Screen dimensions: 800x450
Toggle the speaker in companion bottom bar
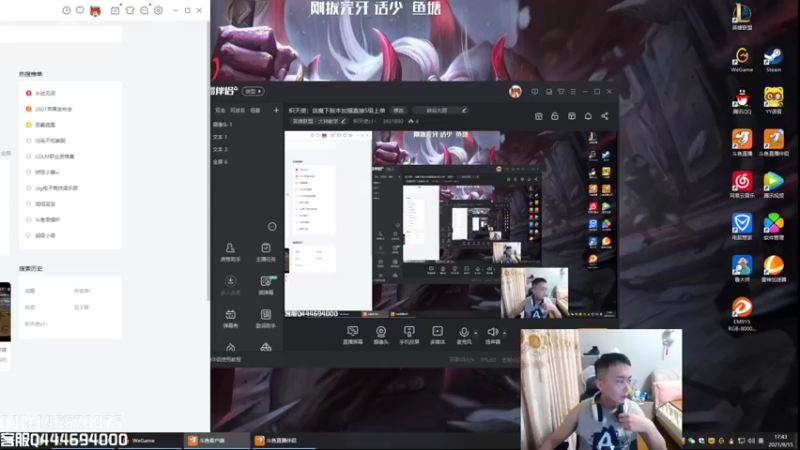[x=492, y=335]
